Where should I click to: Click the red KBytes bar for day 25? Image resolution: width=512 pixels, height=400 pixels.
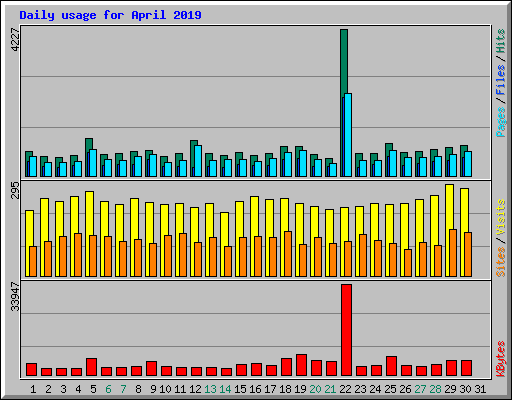point(391,366)
